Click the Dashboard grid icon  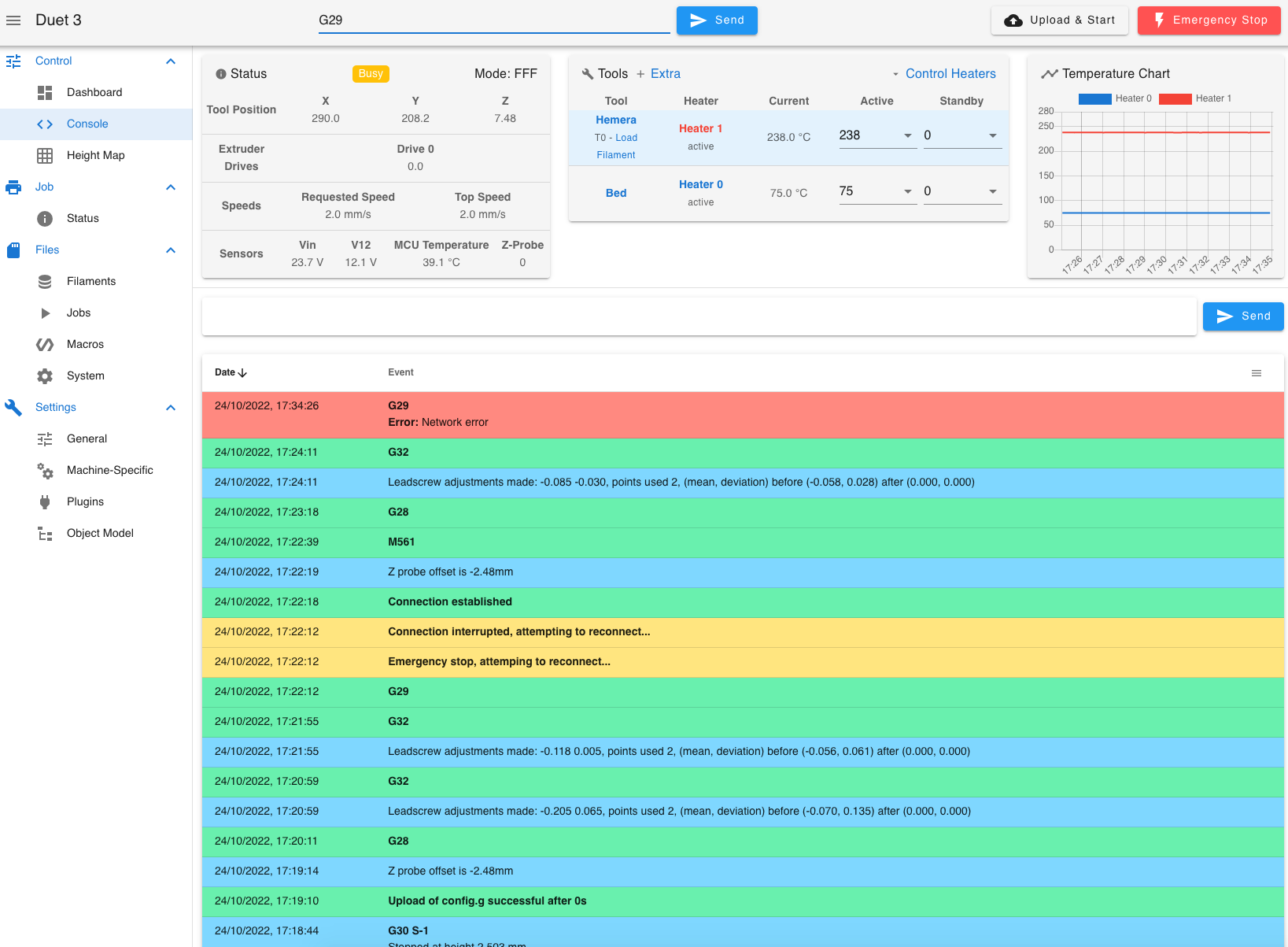click(x=45, y=92)
